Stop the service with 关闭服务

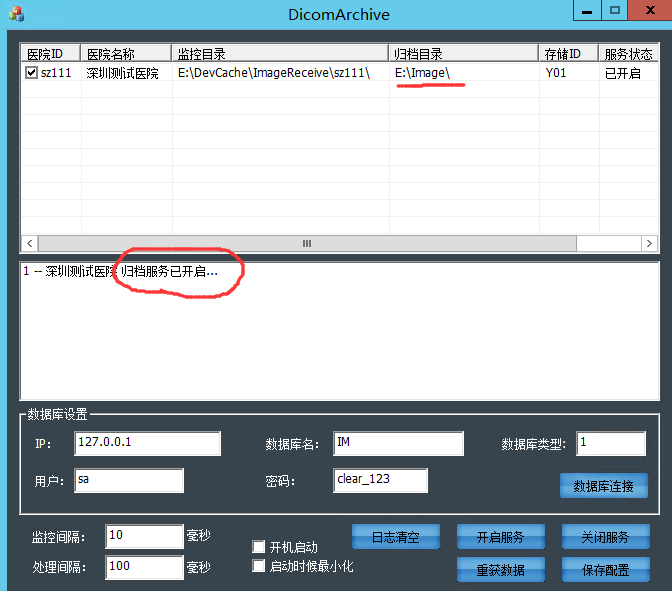pyautogui.click(x=604, y=537)
